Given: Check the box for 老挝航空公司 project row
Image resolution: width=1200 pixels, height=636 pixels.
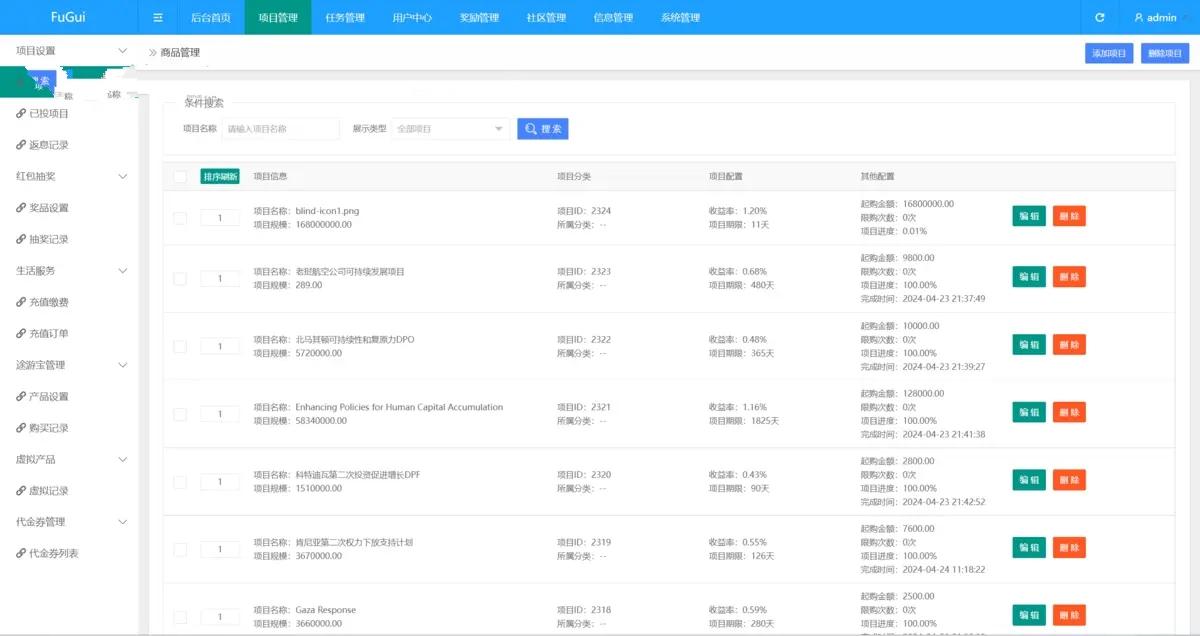Looking at the screenshot, I should [x=180, y=279].
